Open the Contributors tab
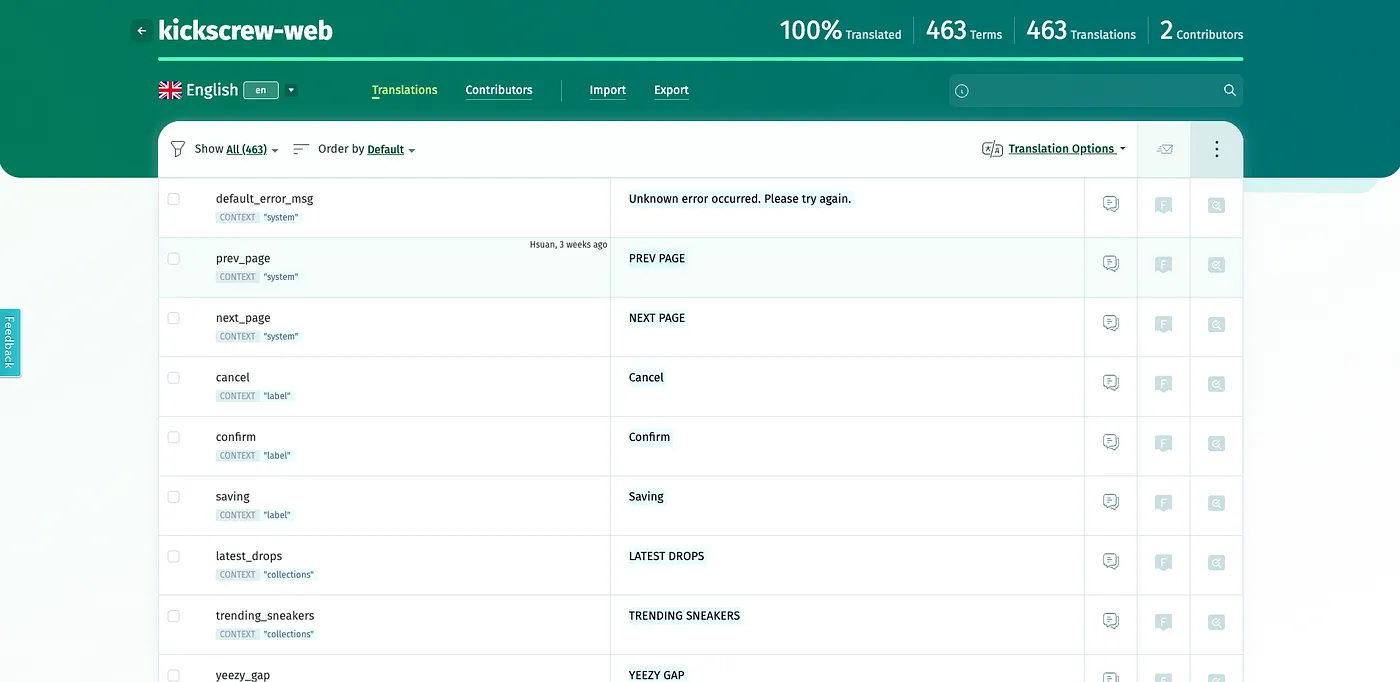Screen dimensions: 1400x682 [499, 90]
